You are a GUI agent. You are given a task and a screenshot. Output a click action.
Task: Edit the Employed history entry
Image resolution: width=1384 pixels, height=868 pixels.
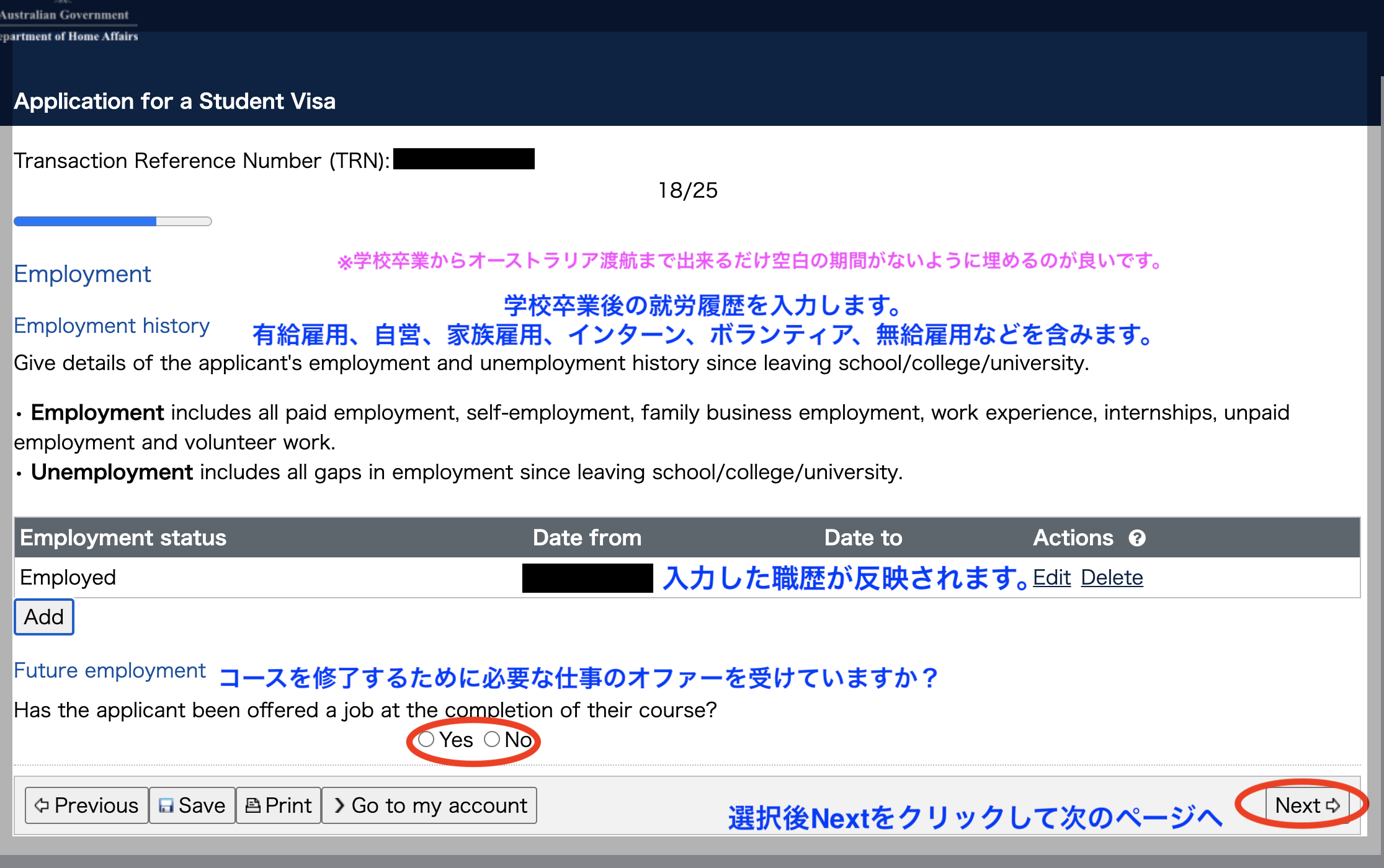coord(1051,577)
